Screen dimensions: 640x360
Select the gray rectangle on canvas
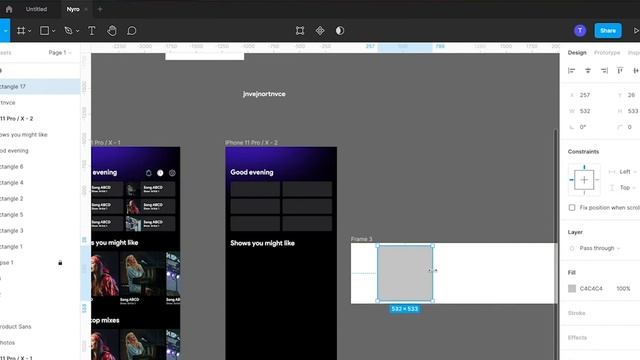pos(405,273)
